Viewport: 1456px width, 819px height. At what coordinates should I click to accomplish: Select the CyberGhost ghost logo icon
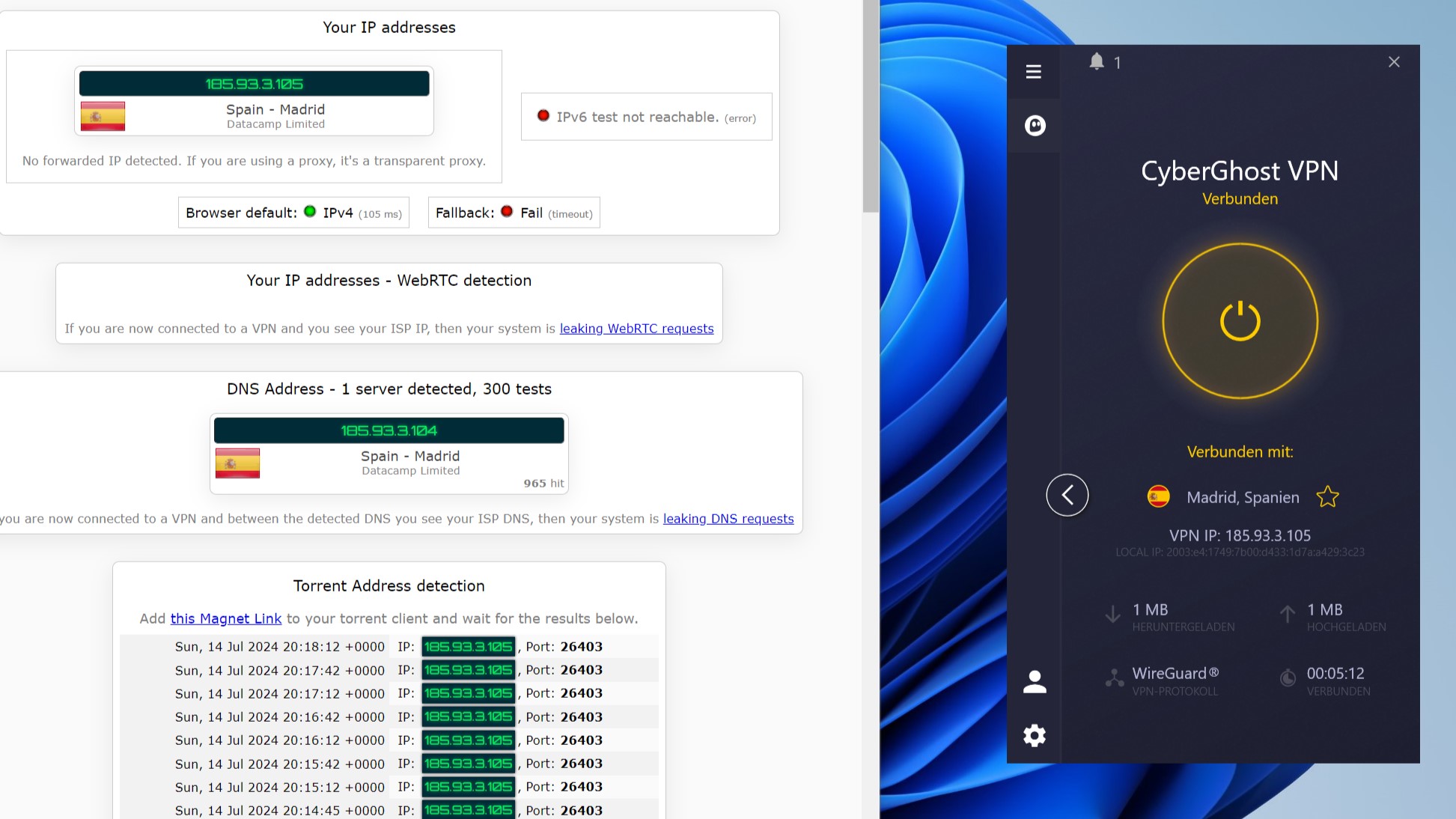(x=1035, y=125)
